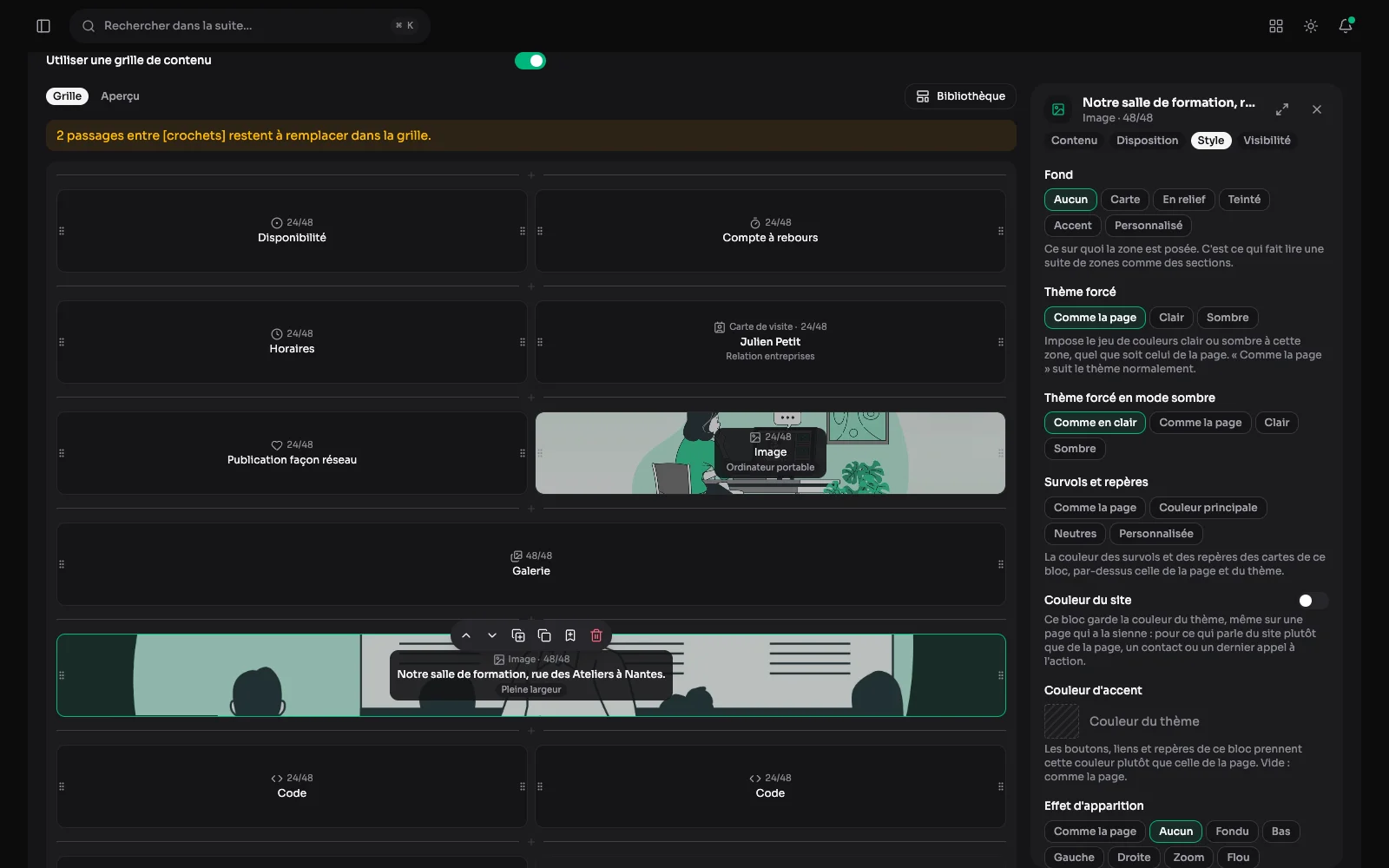The height and width of the screenshot is (868, 1389).
Task: Click the right drag handle of Horaires block
Action: point(523,342)
